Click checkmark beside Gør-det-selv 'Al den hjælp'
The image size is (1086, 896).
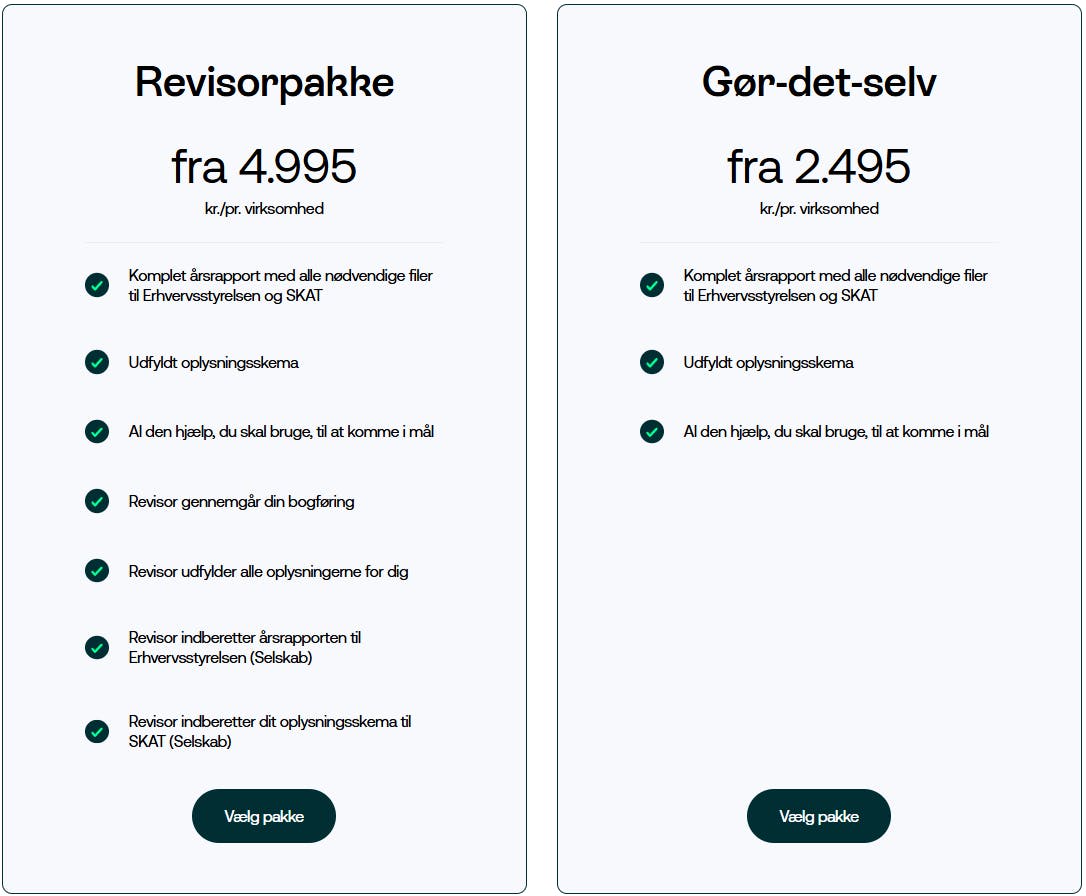click(652, 432)
